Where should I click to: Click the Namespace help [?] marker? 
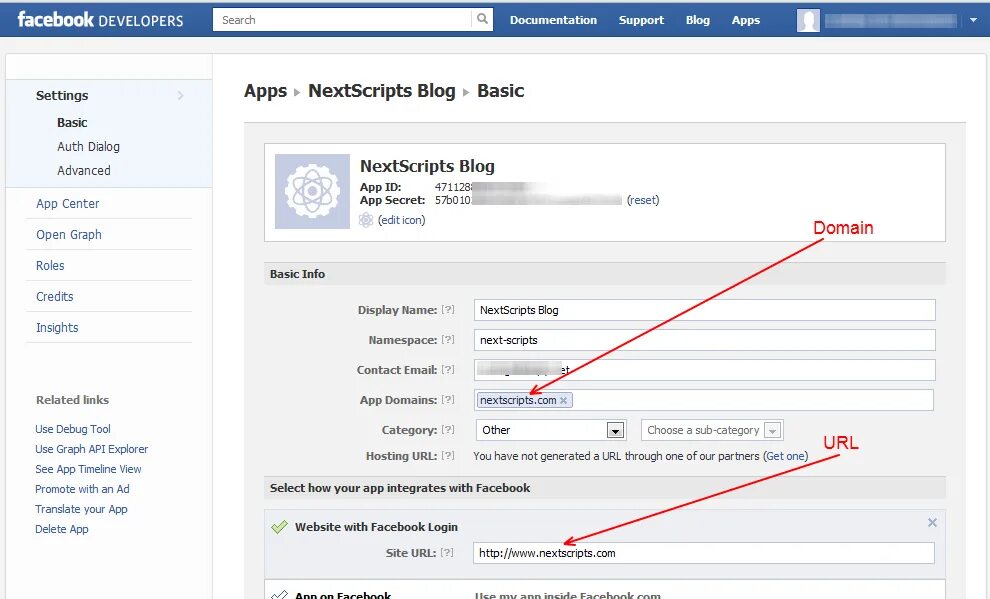[448, 340]
